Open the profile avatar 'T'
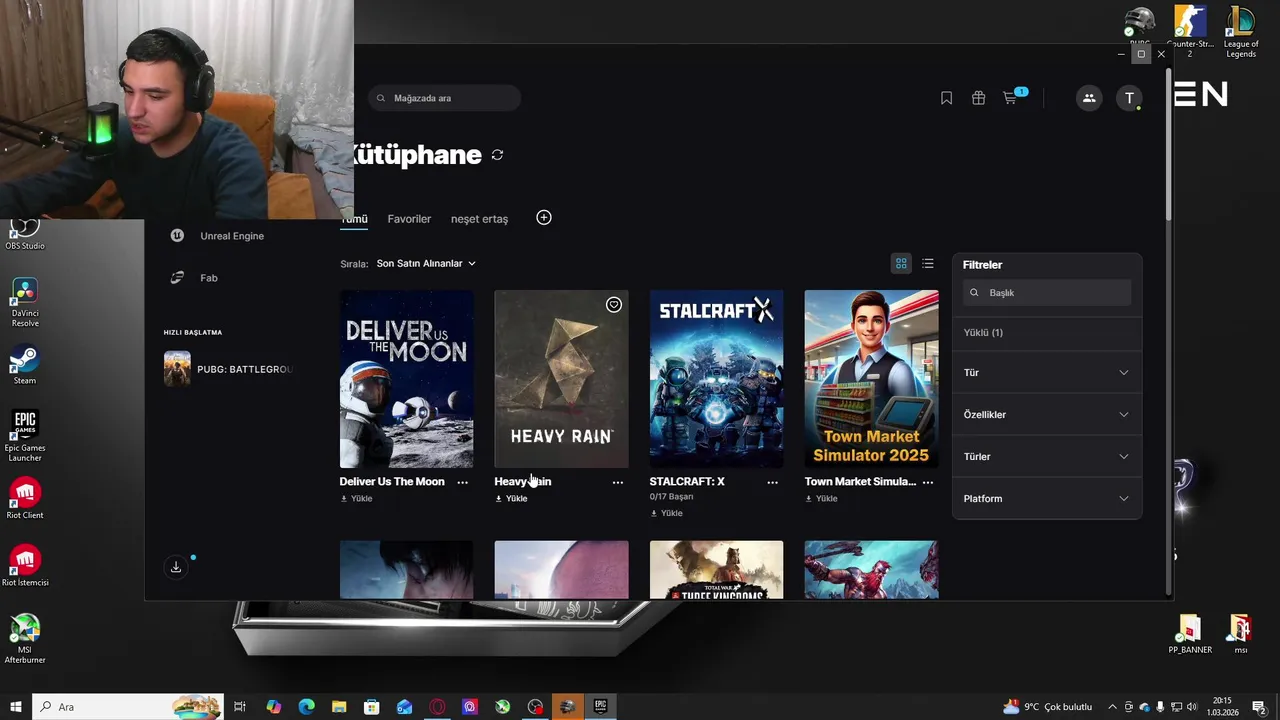 pyautogui.click(x=1129, y=98)
